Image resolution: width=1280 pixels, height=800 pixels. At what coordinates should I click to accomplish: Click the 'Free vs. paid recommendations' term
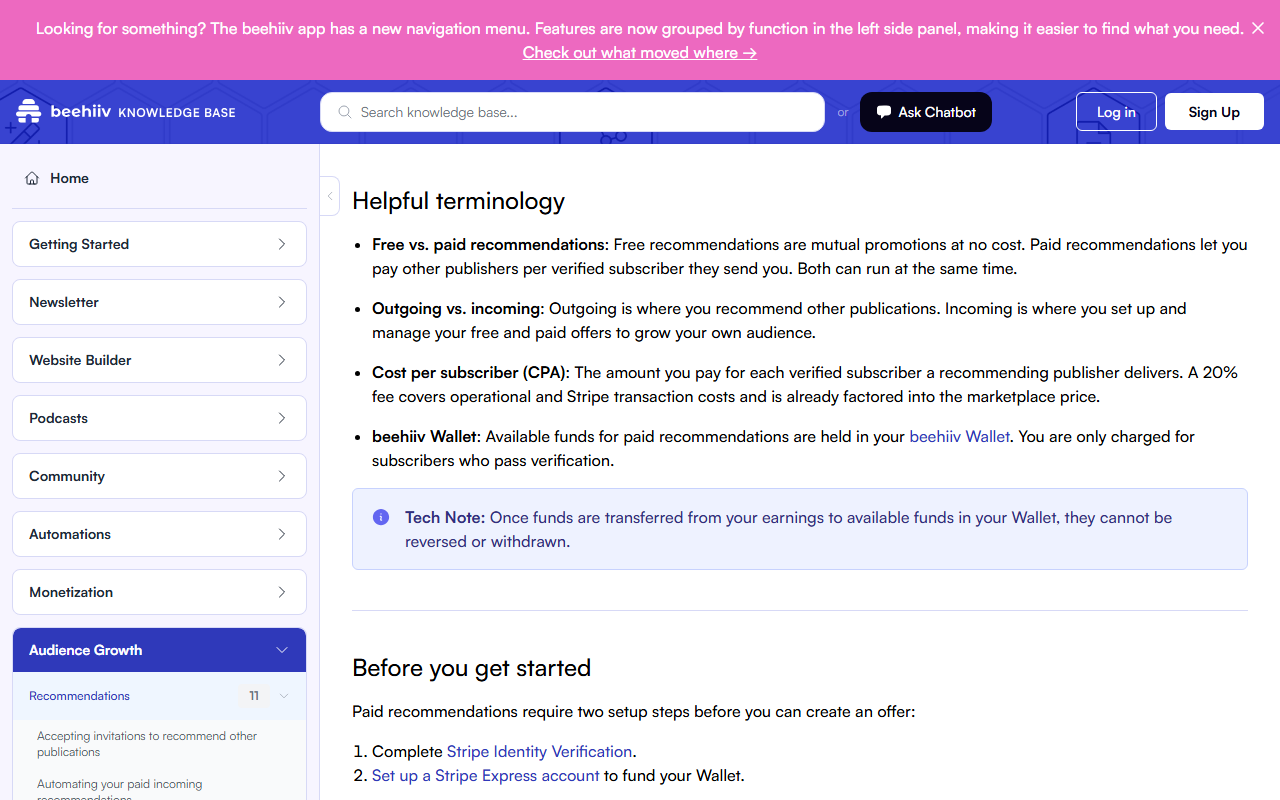pyautogui.click(x=490, y=244)
